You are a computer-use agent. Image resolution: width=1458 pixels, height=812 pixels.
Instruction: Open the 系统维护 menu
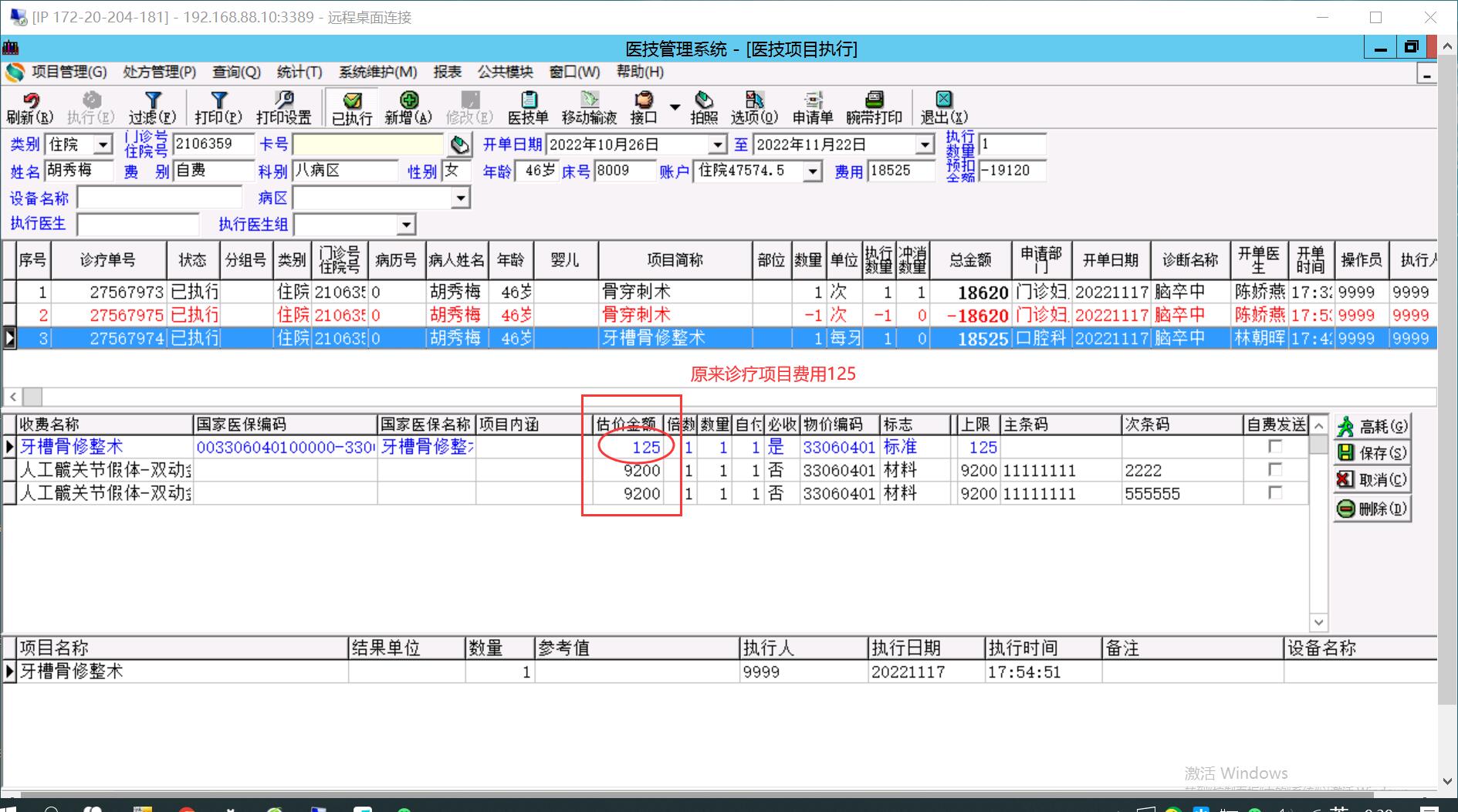[x=377, y=73]
